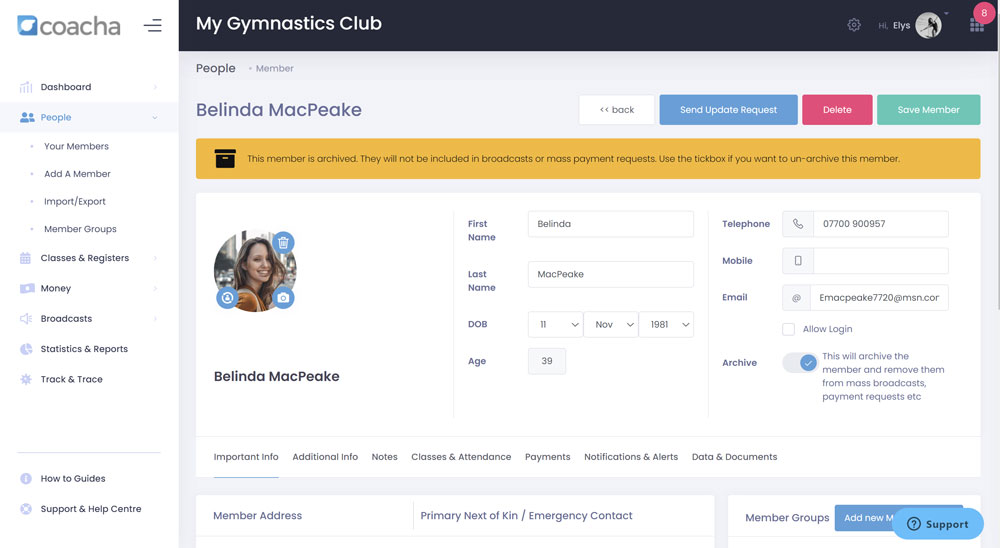Screen dimensions: 1000x548
Task: Click the camera icon on profile photo
Action: click(283, 298)
